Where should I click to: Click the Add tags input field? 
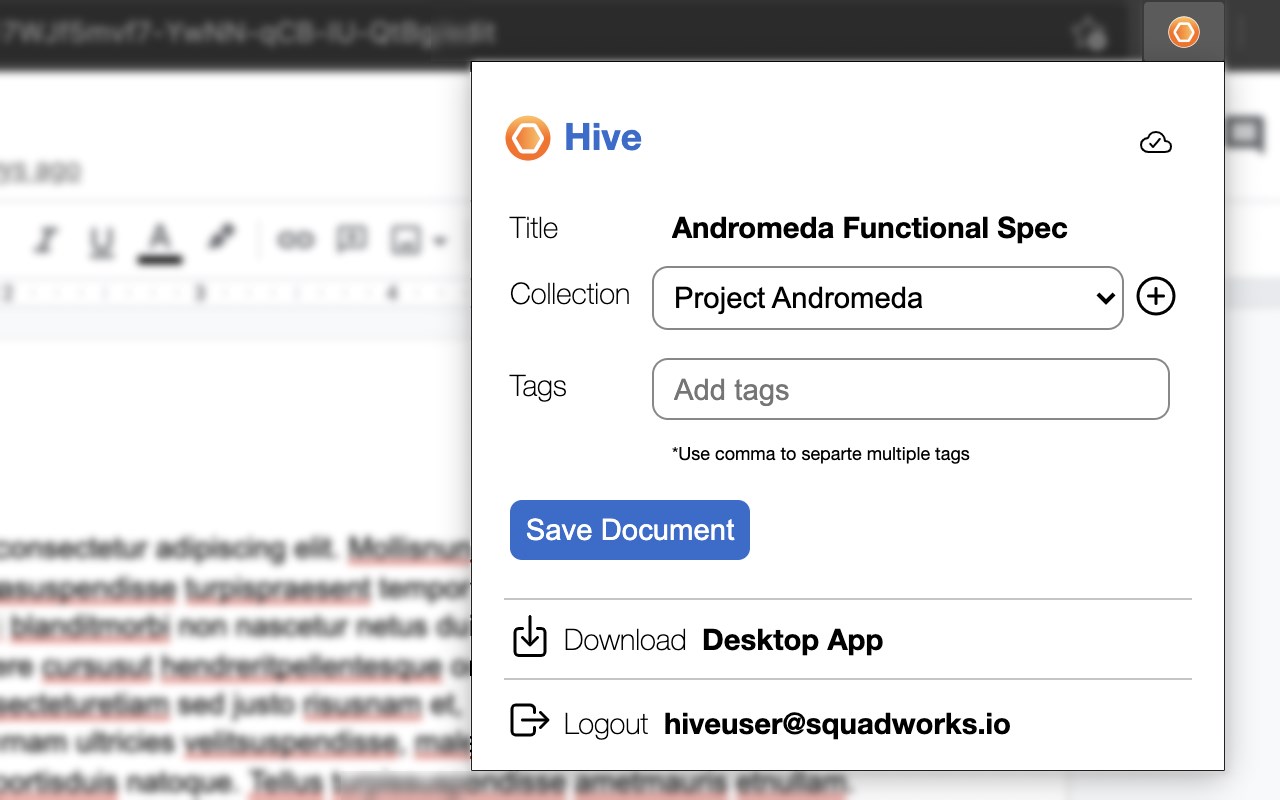coord(910,389)
